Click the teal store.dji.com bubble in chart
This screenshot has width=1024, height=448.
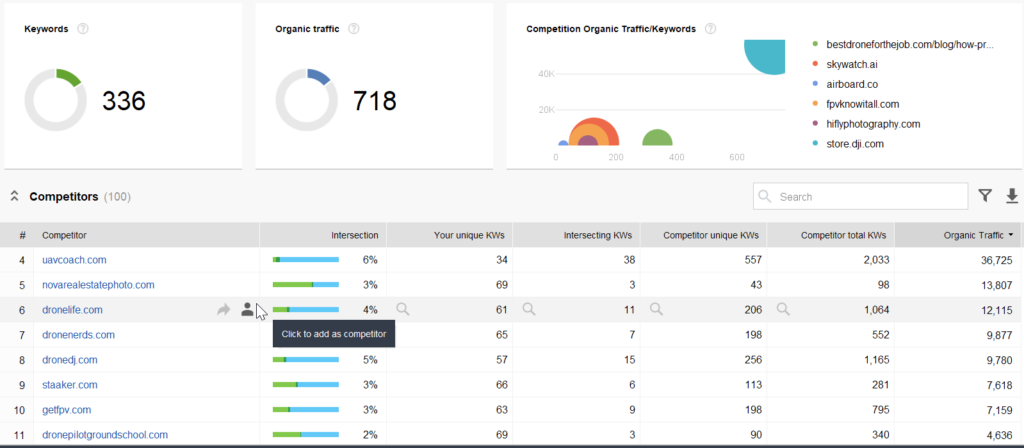click(766, 57)
